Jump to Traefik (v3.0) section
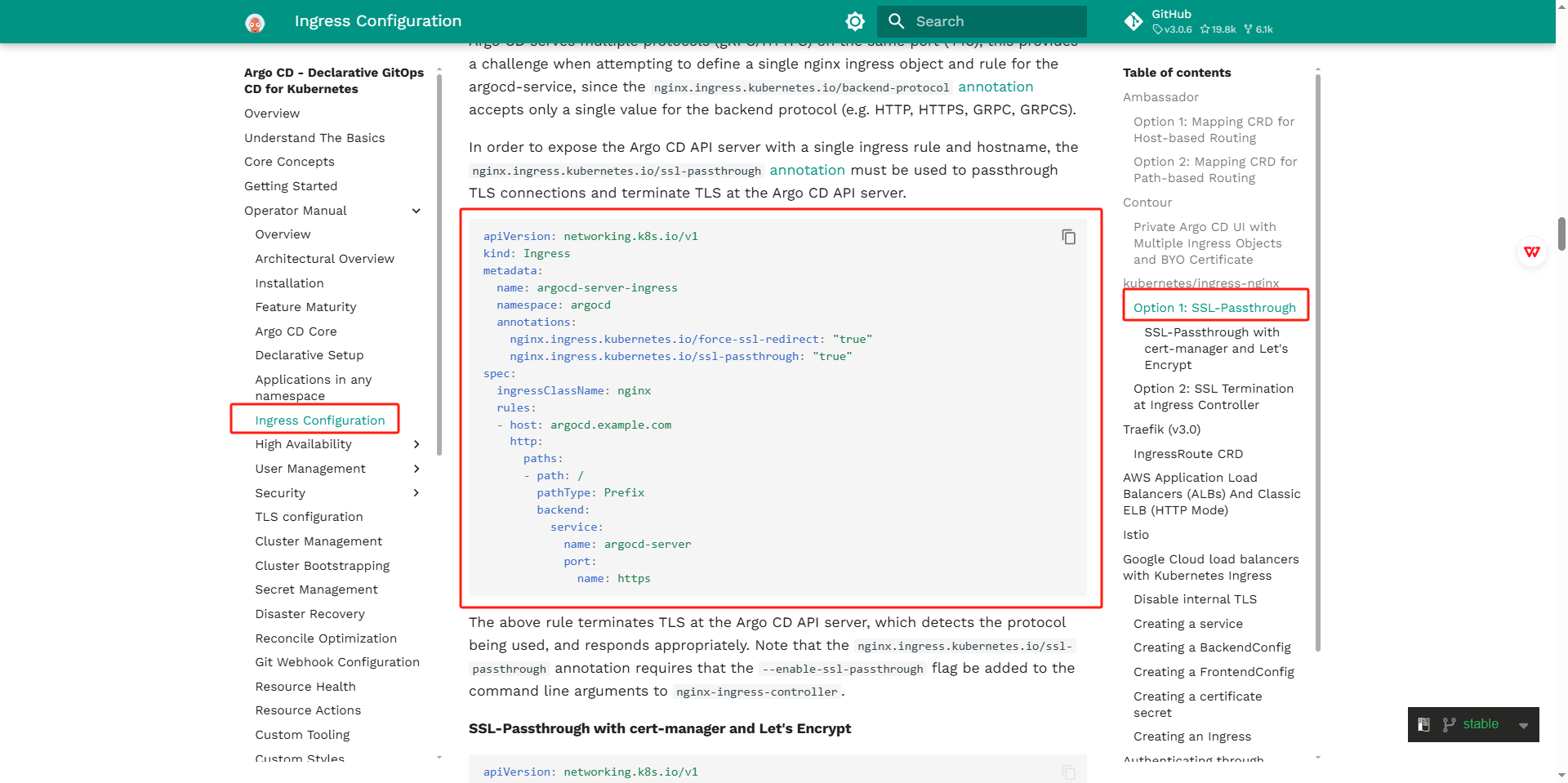This screenshot has width=1568, height=783. pyautogui.click(x=1161, y=429)
